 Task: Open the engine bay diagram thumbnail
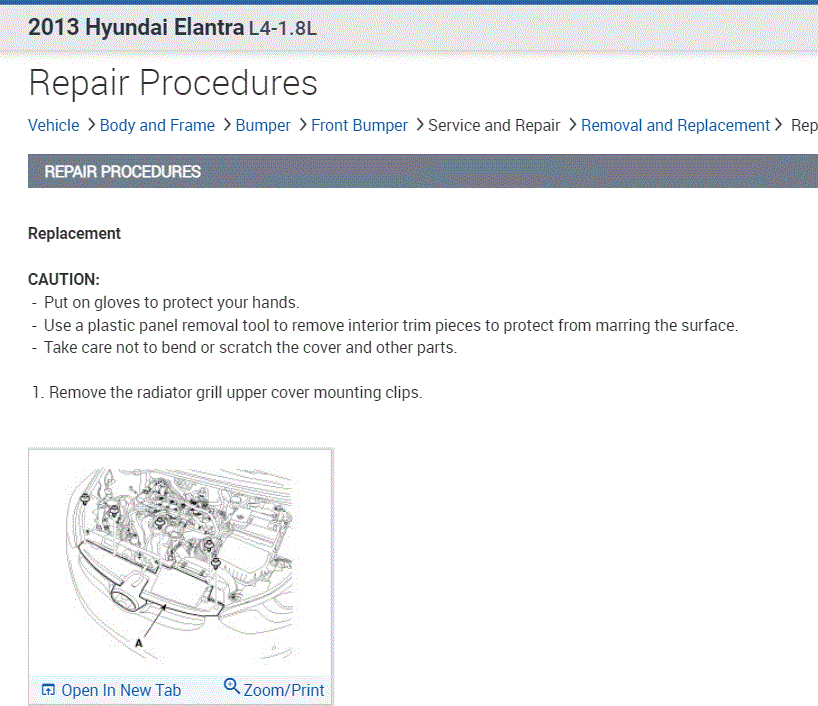coord(181,563)
